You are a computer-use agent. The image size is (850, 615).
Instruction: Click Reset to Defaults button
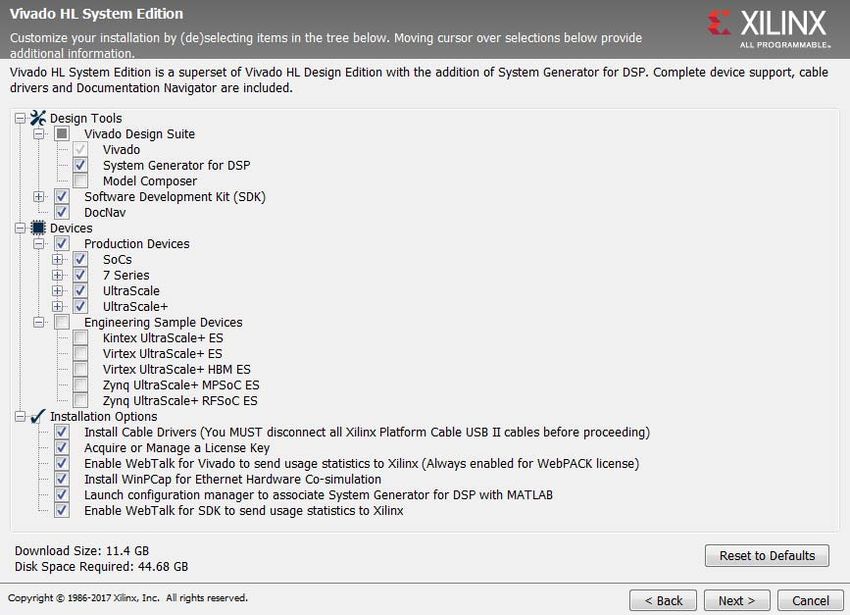767,556
